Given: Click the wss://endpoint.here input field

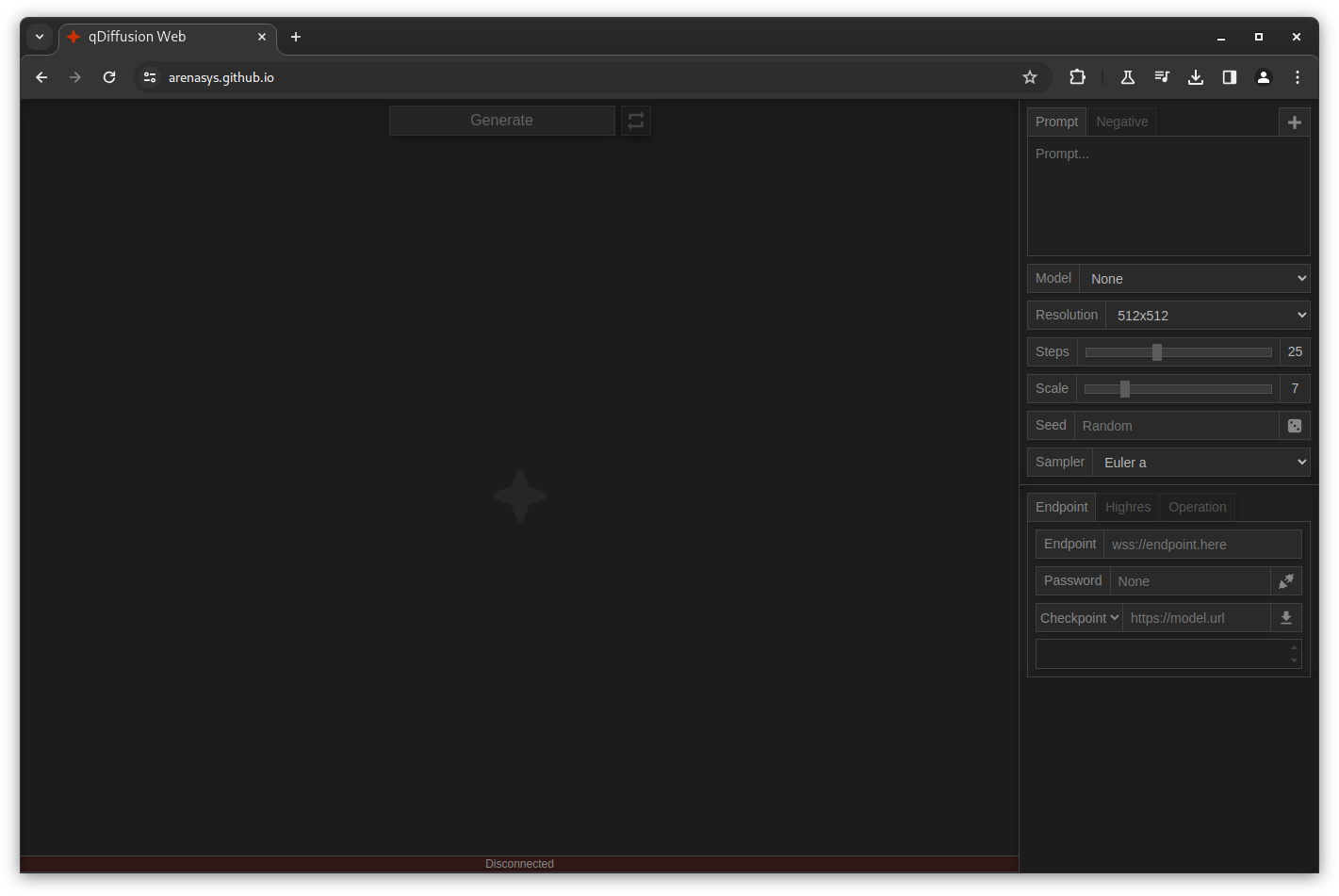Looking at the screenshot, I should pyautogui.click(x=1202, y=545).
